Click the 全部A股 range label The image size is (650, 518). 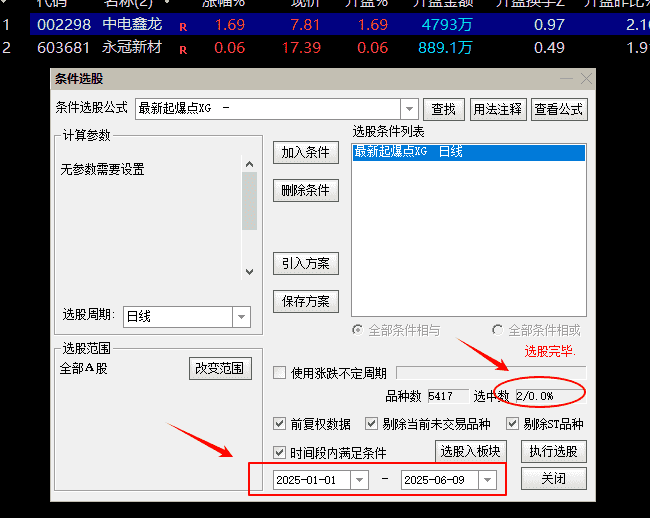coord(84,368)
